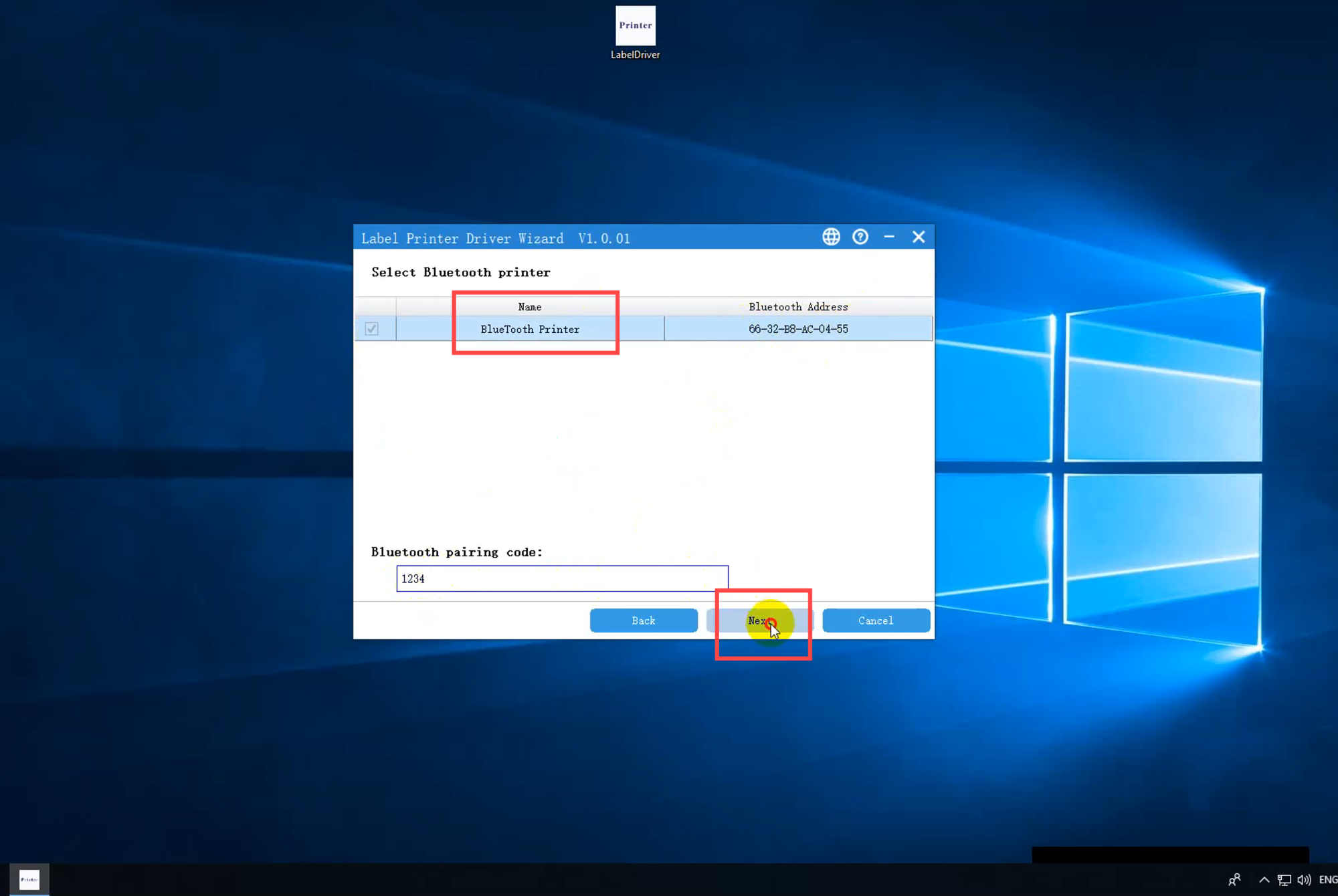
Task: Click the Bluetooth Address column header
Action: coord(798,307)
